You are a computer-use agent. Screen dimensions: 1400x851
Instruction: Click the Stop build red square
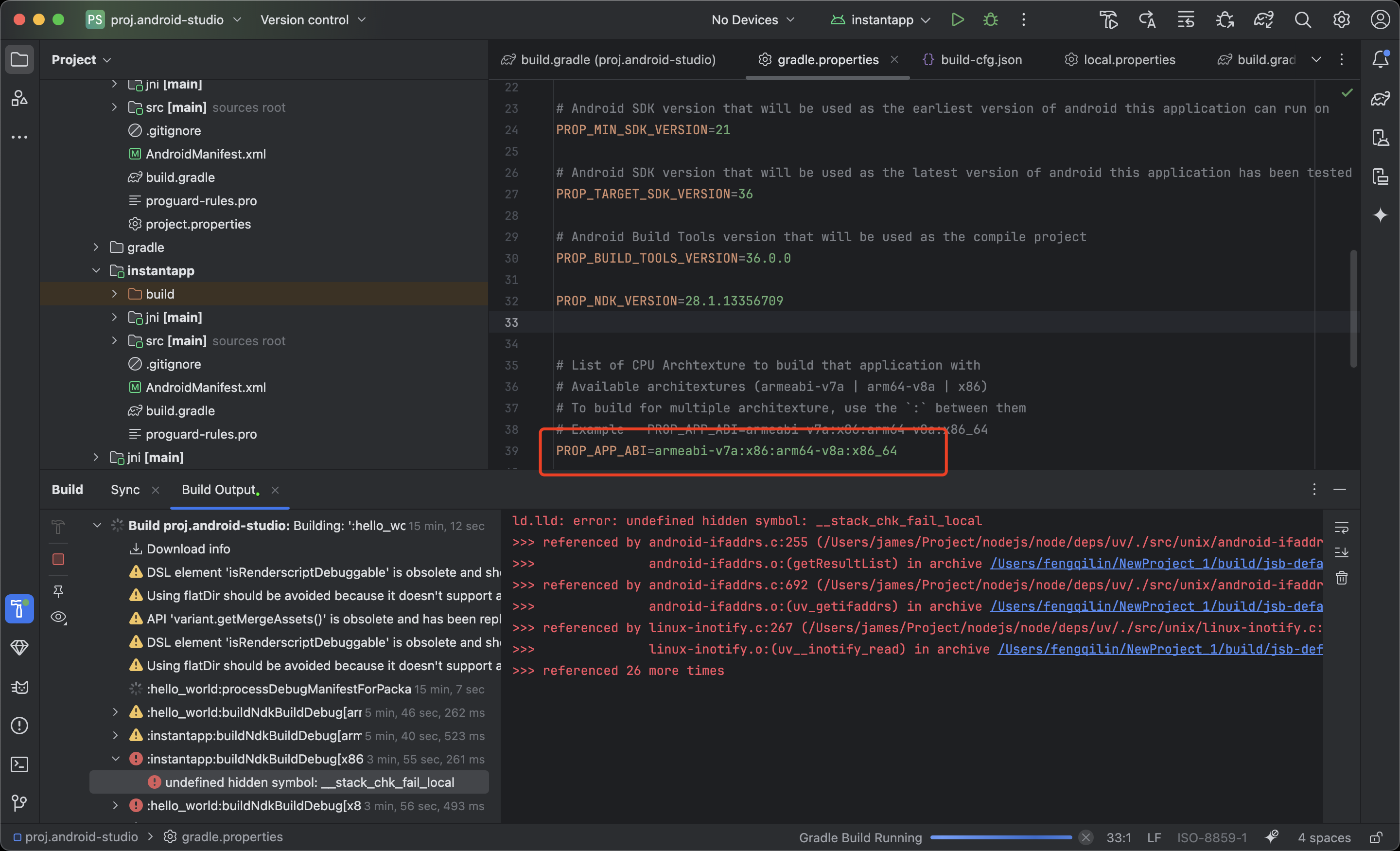coord(58,559)
